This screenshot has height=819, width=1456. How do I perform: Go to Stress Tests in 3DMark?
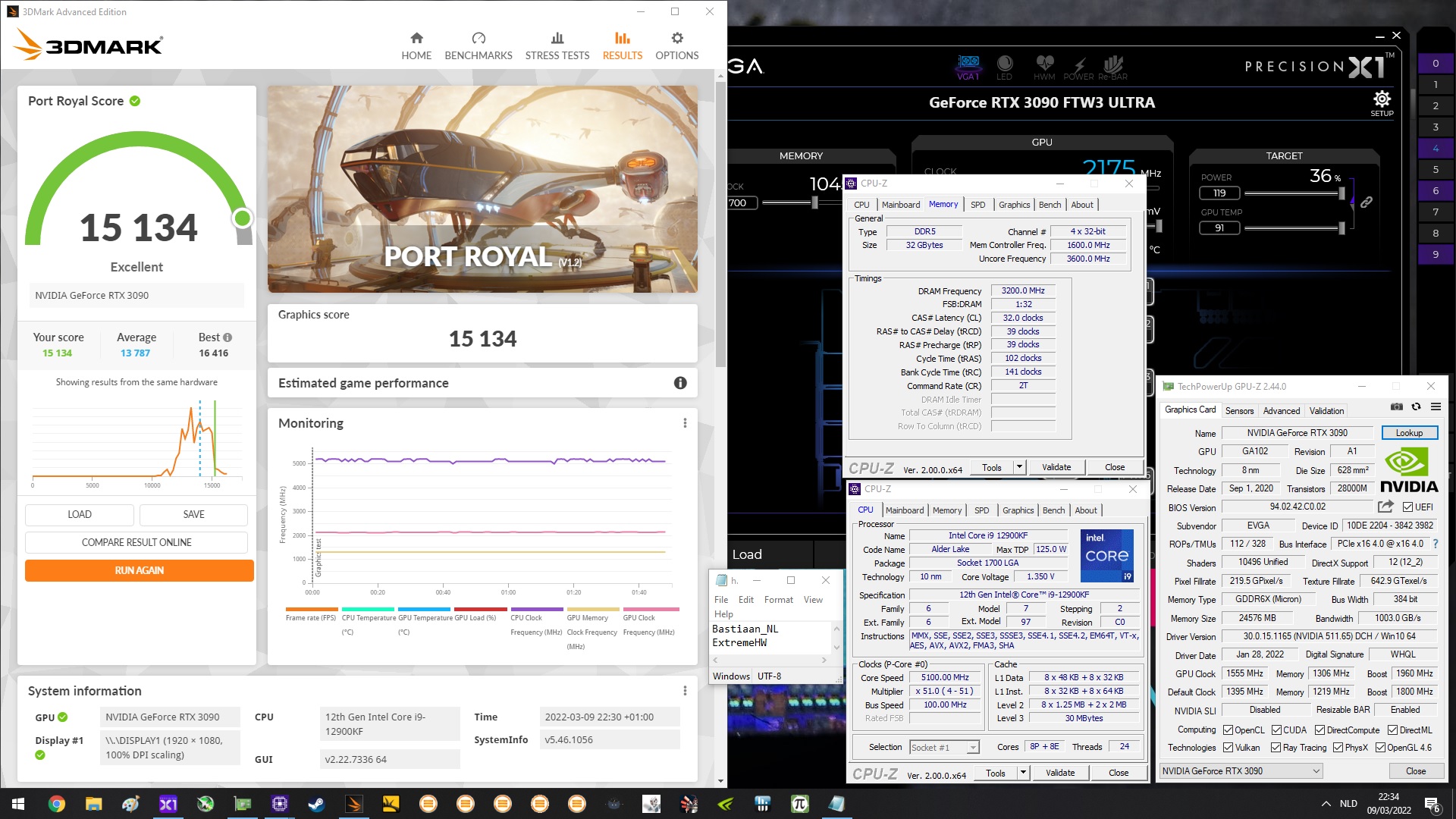click(557, 46)
